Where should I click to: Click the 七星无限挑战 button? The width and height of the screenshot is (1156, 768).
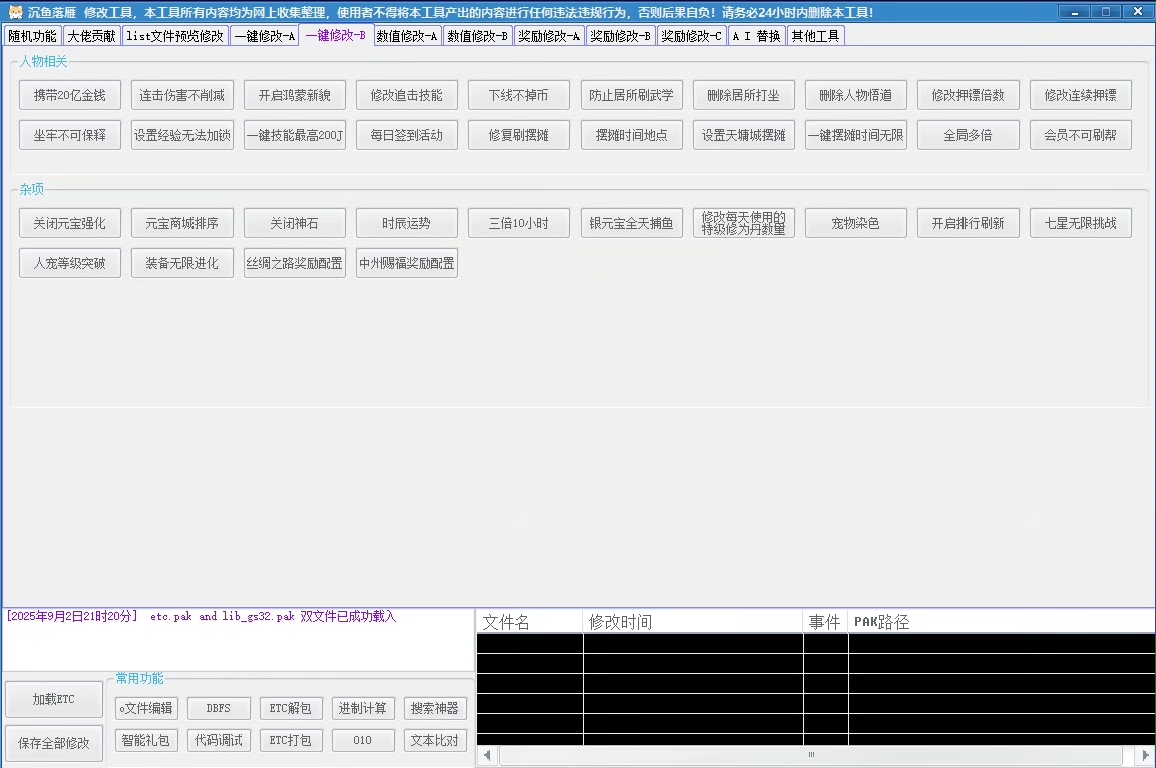(1081, 223)
